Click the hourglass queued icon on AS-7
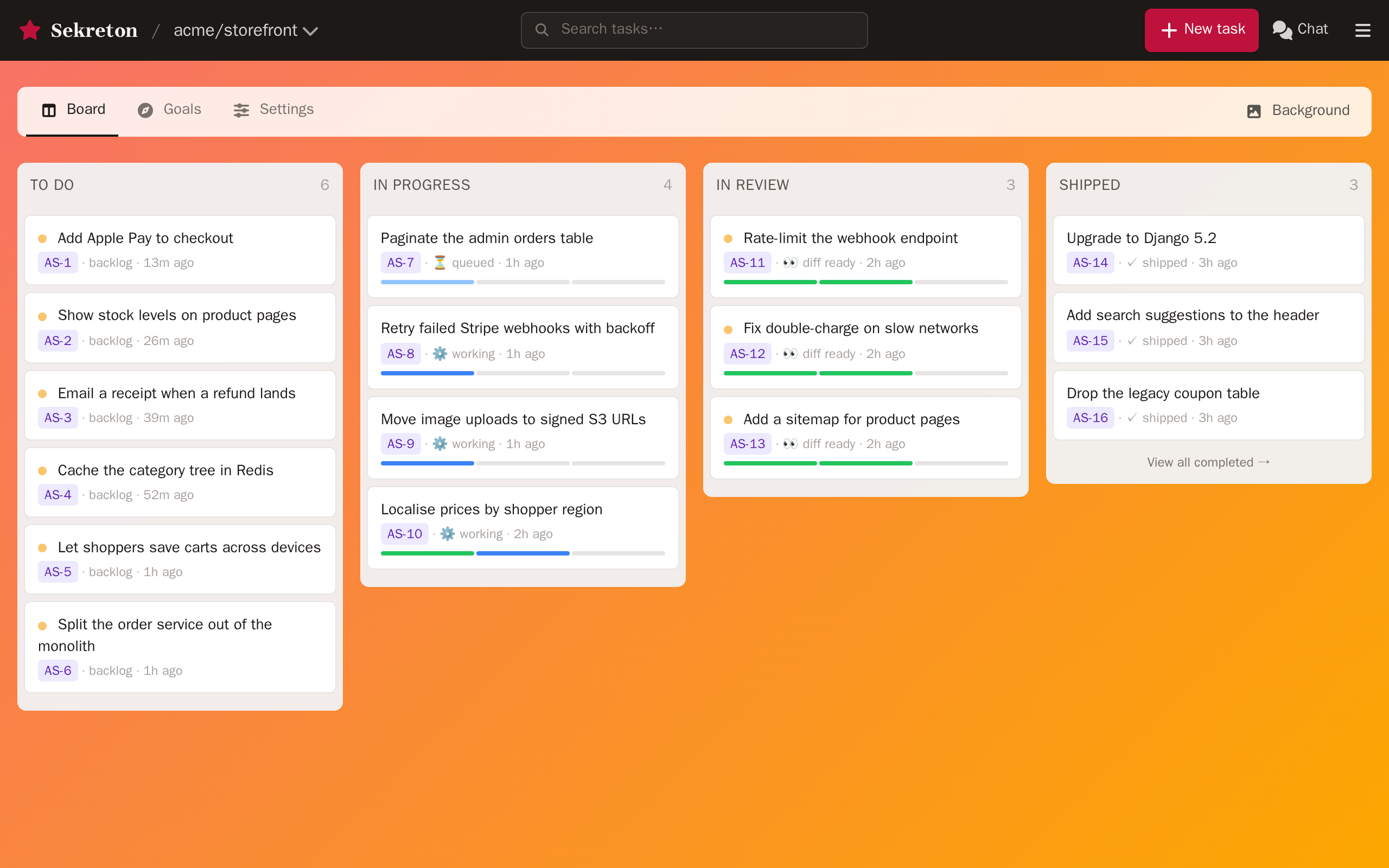 click(x=439, y=263)
